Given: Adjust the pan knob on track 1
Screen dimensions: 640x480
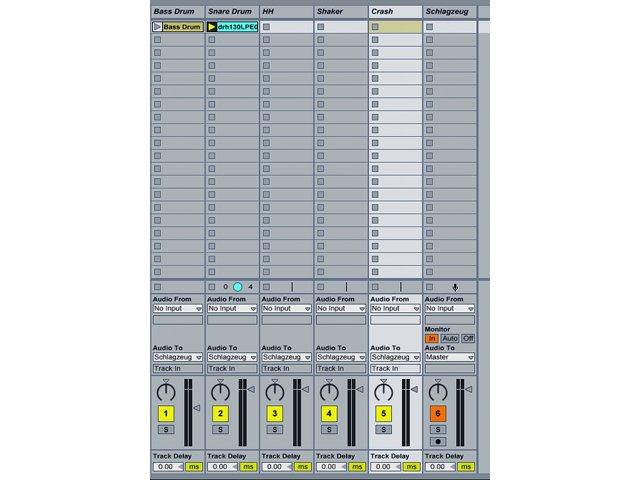Looking at the screenshot, I should tap(166, 391).
